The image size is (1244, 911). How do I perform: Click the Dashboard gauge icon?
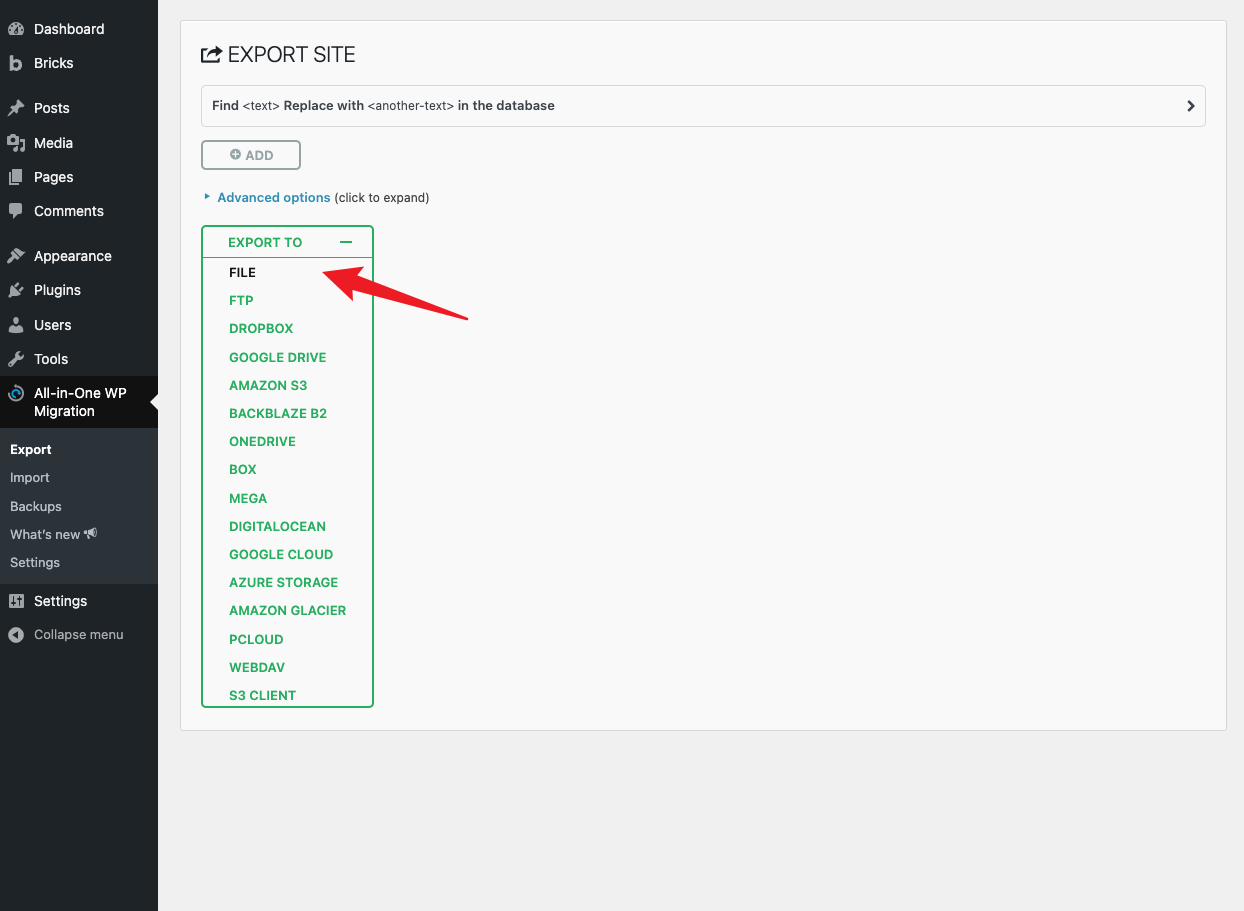16,29
